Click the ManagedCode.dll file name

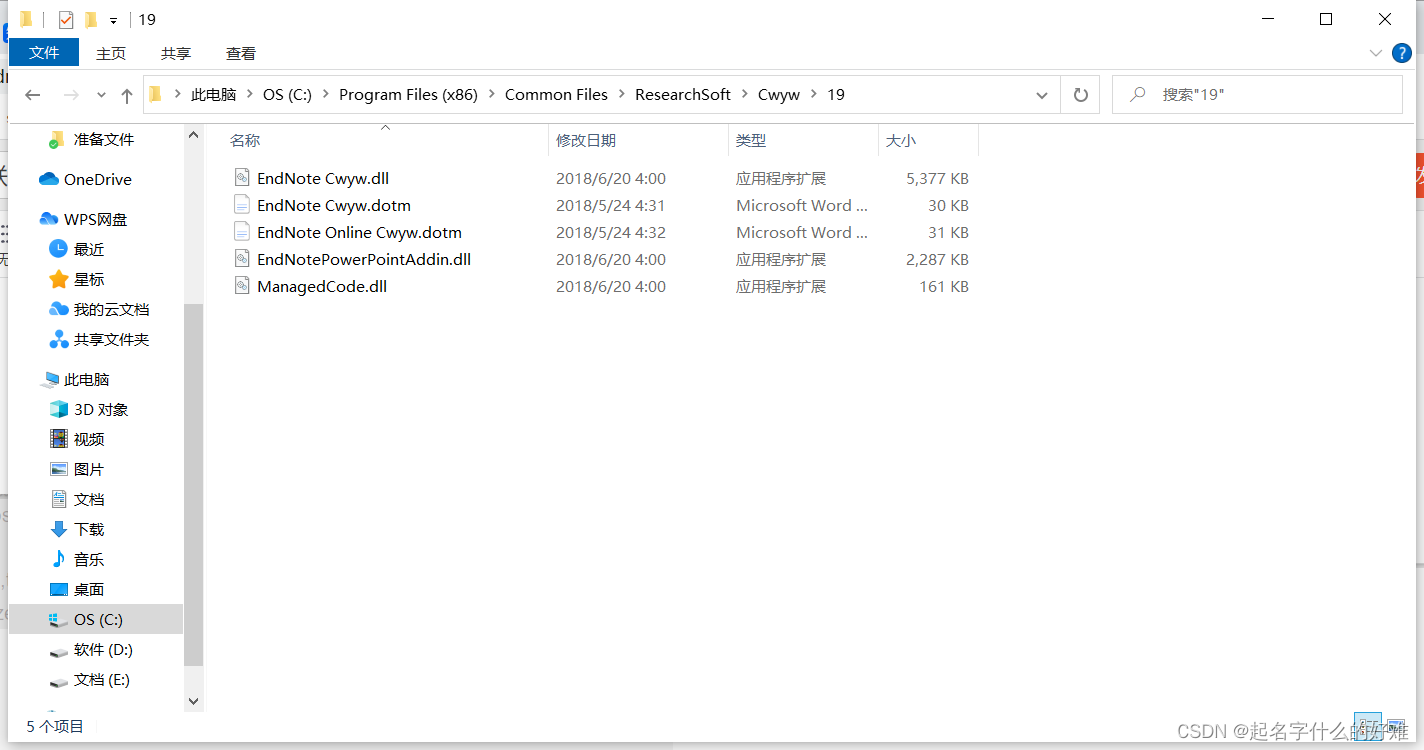[x=322, y=287]
